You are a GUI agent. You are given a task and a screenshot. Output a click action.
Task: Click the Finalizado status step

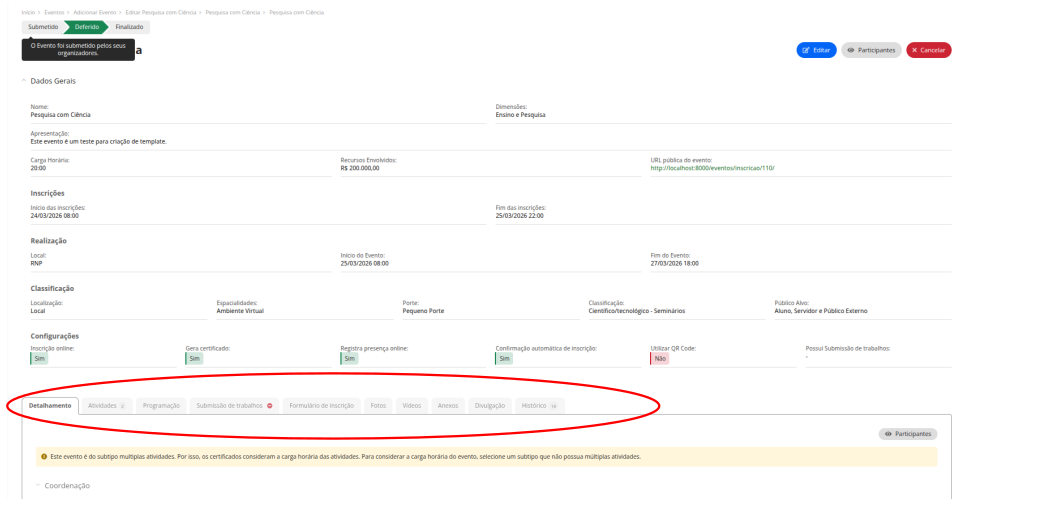click(129, 27)
